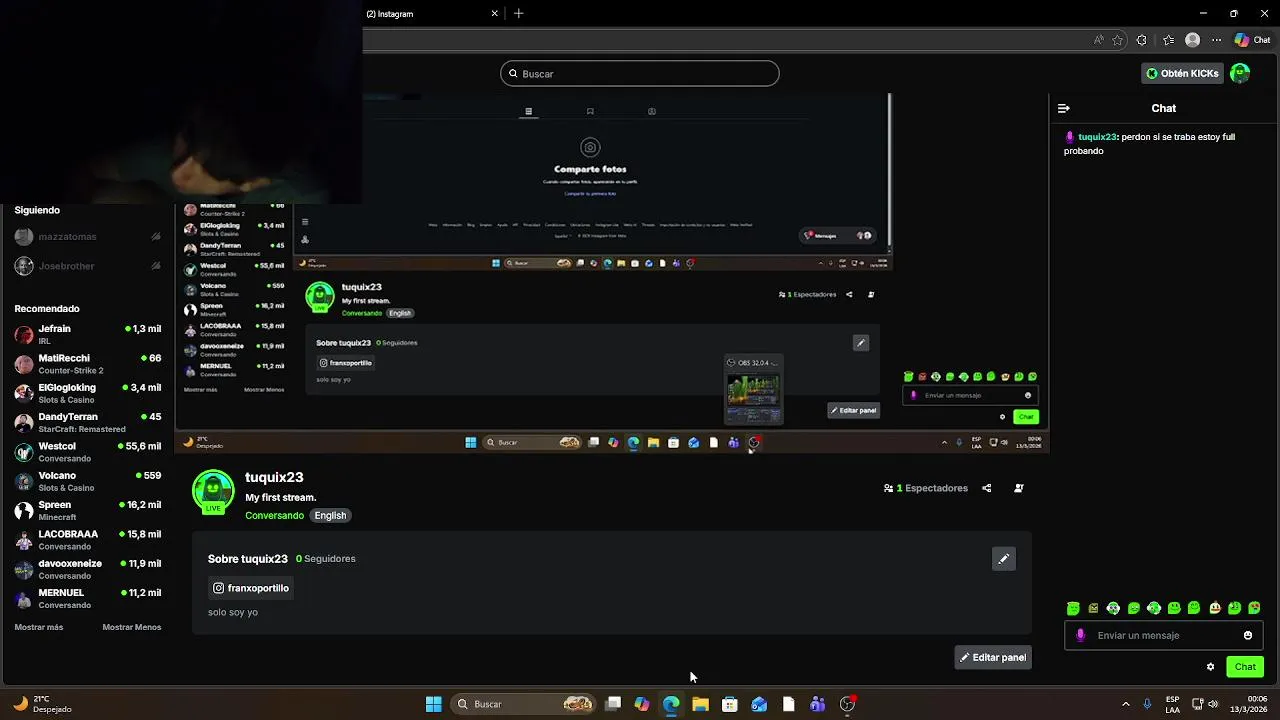The width and height of the screenshot is (1280, 720).
Task: Open the LACOBRAAA recommended channel
Action: 88,540
